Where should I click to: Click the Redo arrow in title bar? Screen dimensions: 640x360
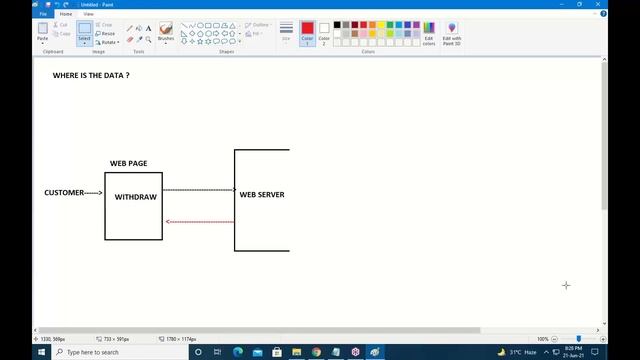(x=66, y=4)
